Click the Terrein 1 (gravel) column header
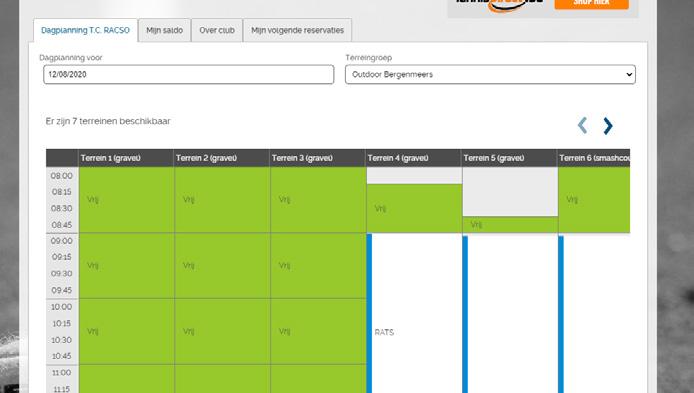Image resolution: width=694 pixels, height=393 pixels. coord(126,158)
